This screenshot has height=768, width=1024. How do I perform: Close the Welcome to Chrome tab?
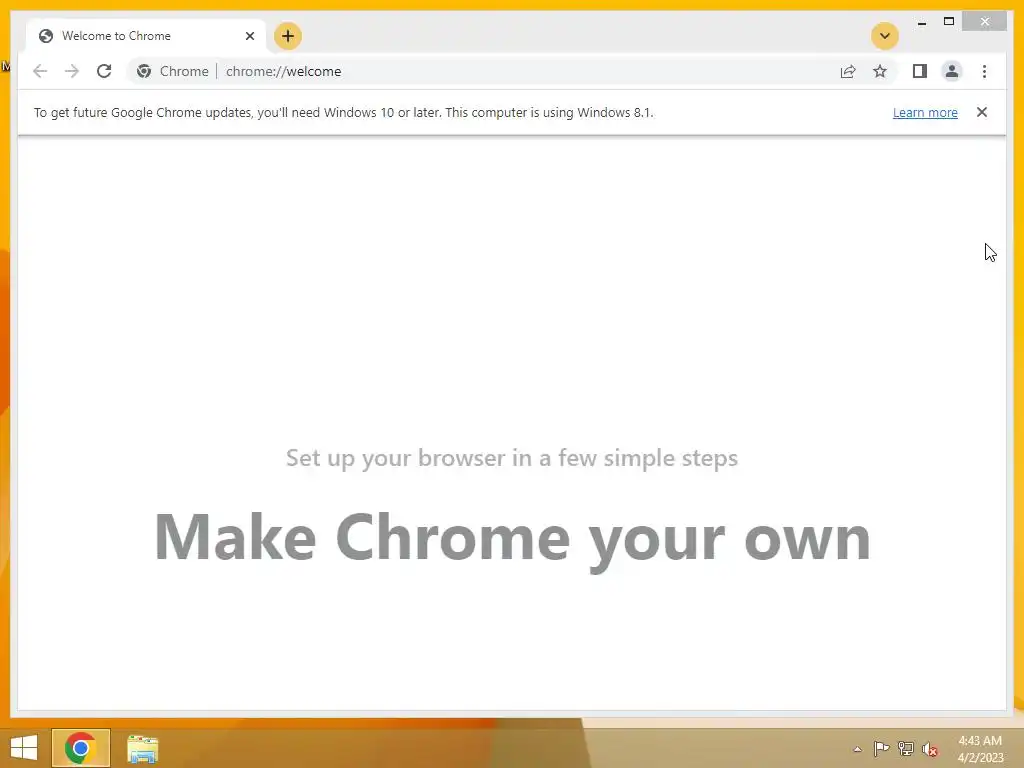point(249,36)
